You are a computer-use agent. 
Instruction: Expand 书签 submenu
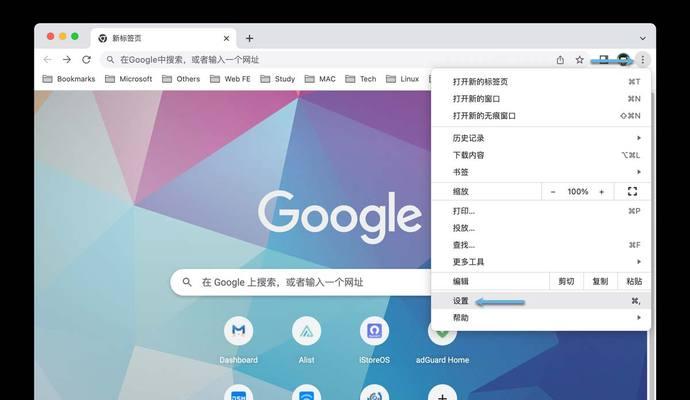[x=541, y=172]
